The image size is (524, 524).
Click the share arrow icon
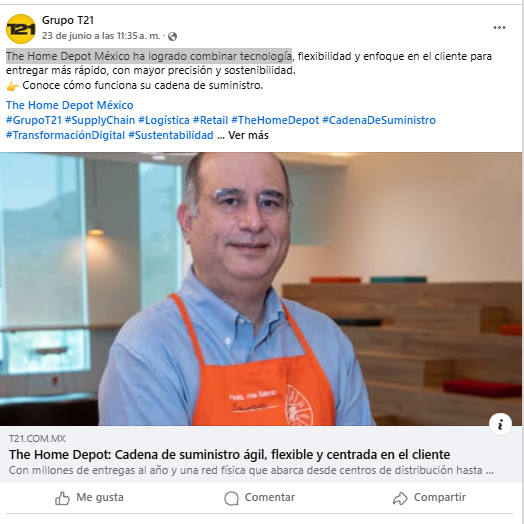(400, 498)
